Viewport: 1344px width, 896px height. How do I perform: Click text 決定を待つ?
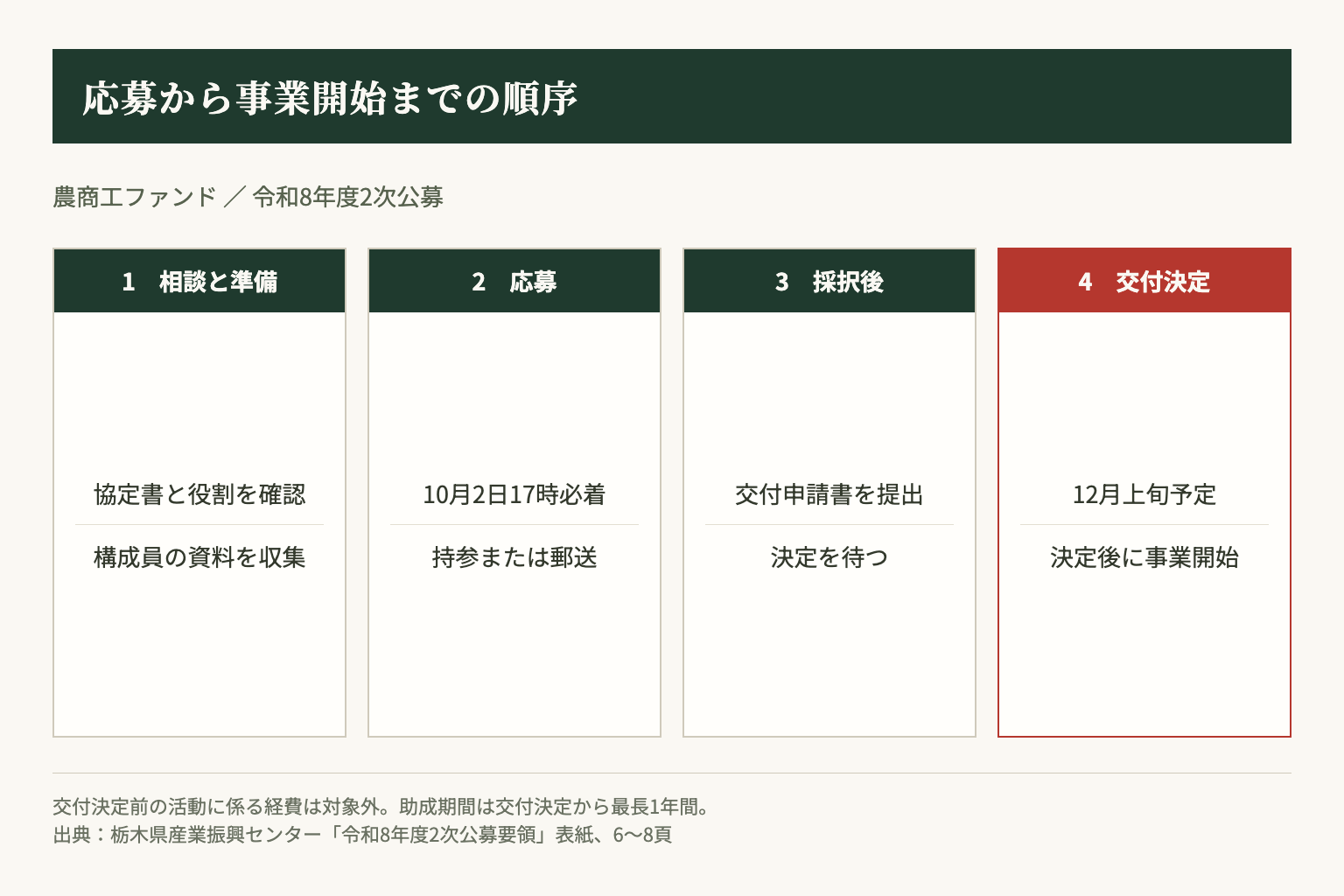click(829, 557)
